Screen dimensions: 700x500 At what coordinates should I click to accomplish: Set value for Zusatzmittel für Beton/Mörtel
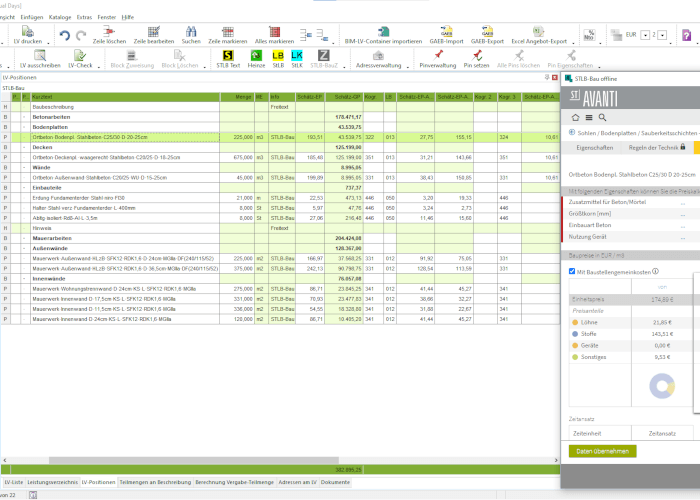[x=683, y=203]
